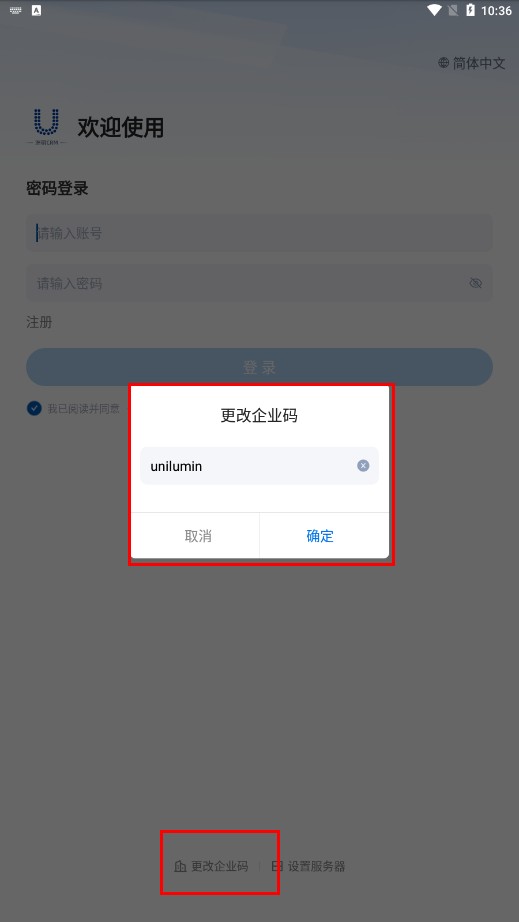Image resolution: width=519 pixels, height=922 pixels.
Task: Toggle password visibility eye icon
Action: point(476,283)
